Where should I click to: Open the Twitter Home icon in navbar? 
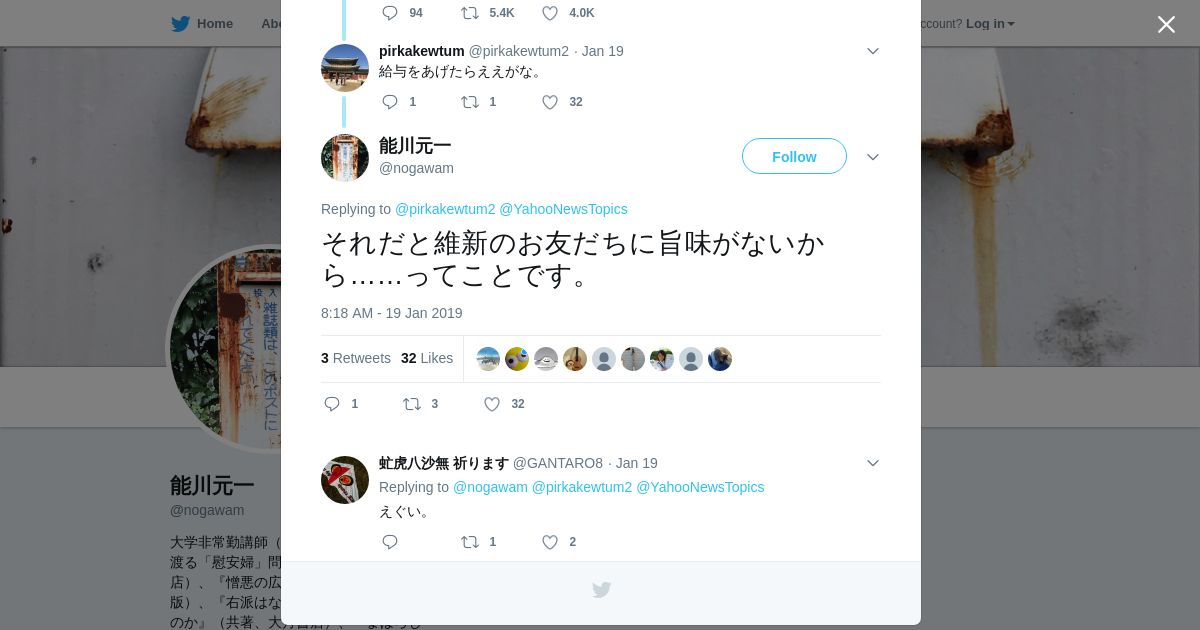(202, 23)
